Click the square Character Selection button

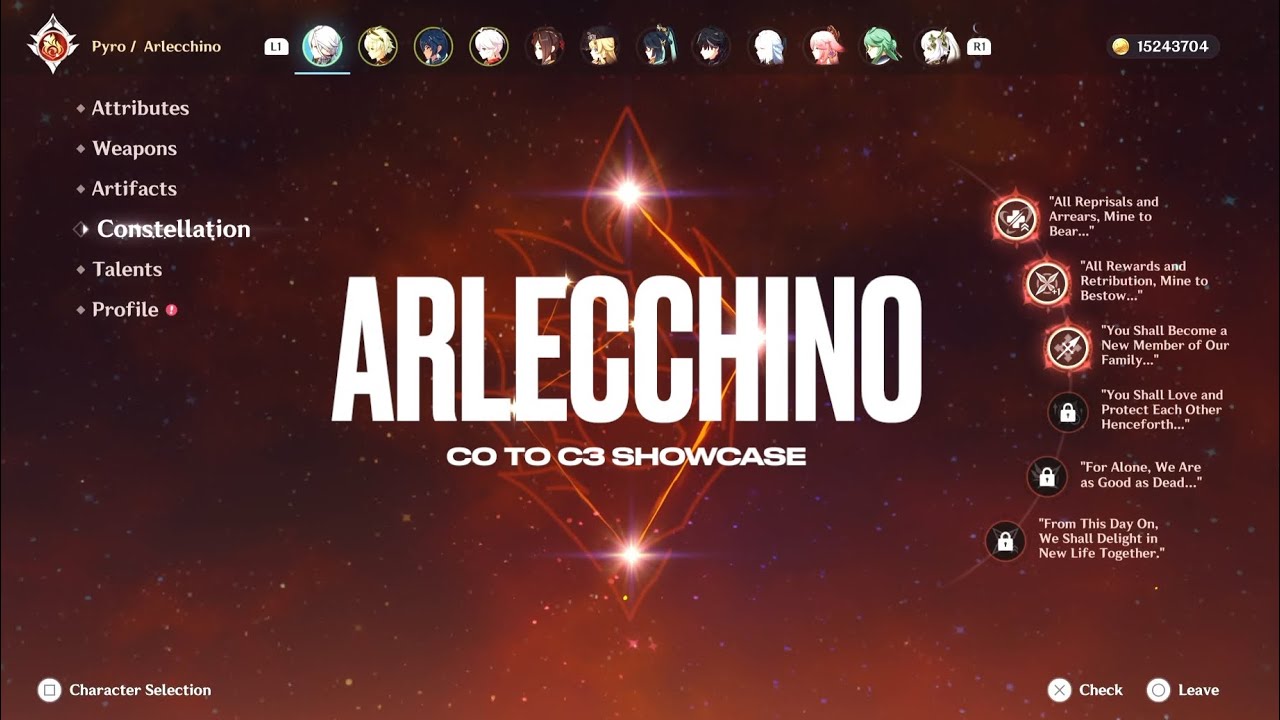click(x=124, y=690)
